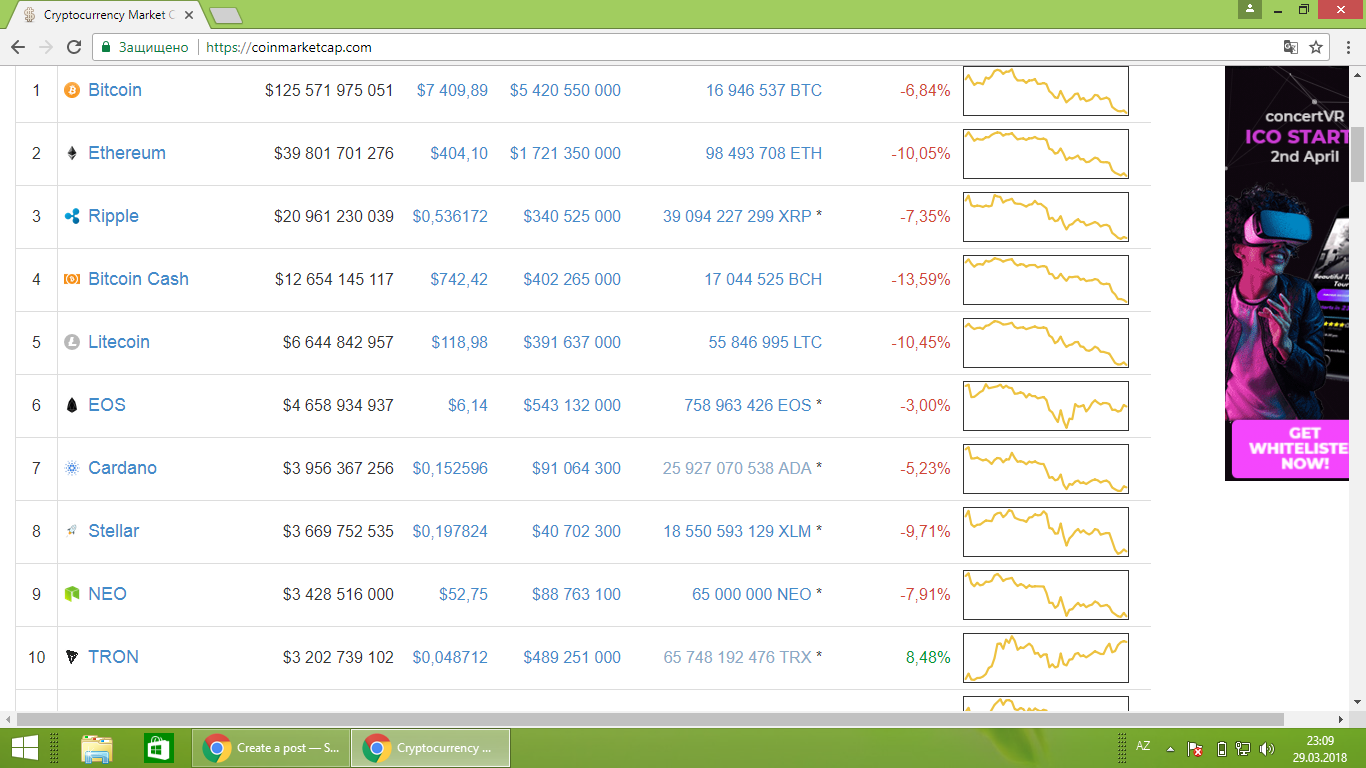The height and width of the screenshot is (768, 1366).
Task: Click the concertVR ICO advertisement banner
Action: tap(1286, 274)
